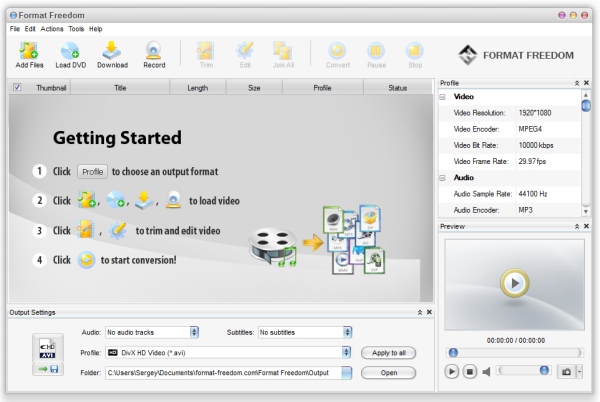
Task: Open the snapshot options dropdown arrow
Action: [x=579, y=371]
